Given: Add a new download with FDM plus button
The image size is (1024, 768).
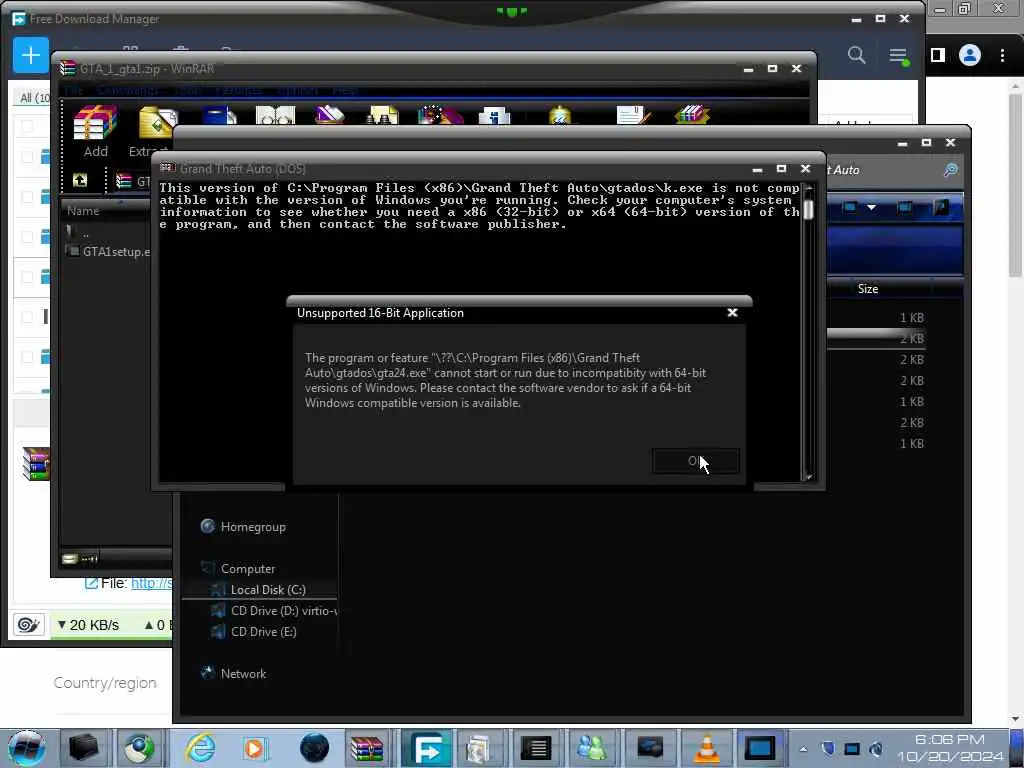Looking at the screenshot, I should [x=31, y=55].
